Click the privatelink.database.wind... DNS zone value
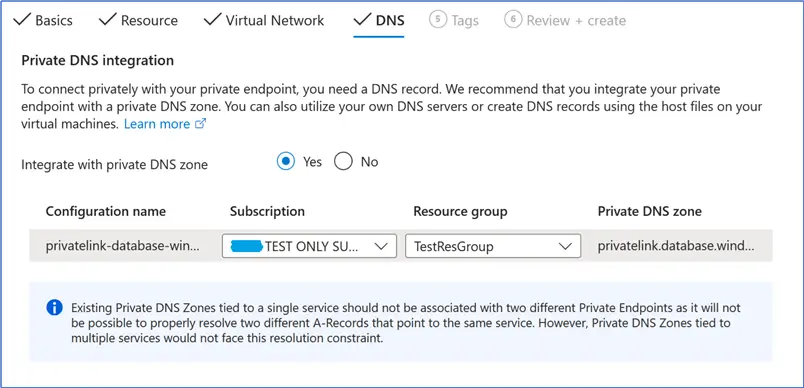 click(676, 246)
